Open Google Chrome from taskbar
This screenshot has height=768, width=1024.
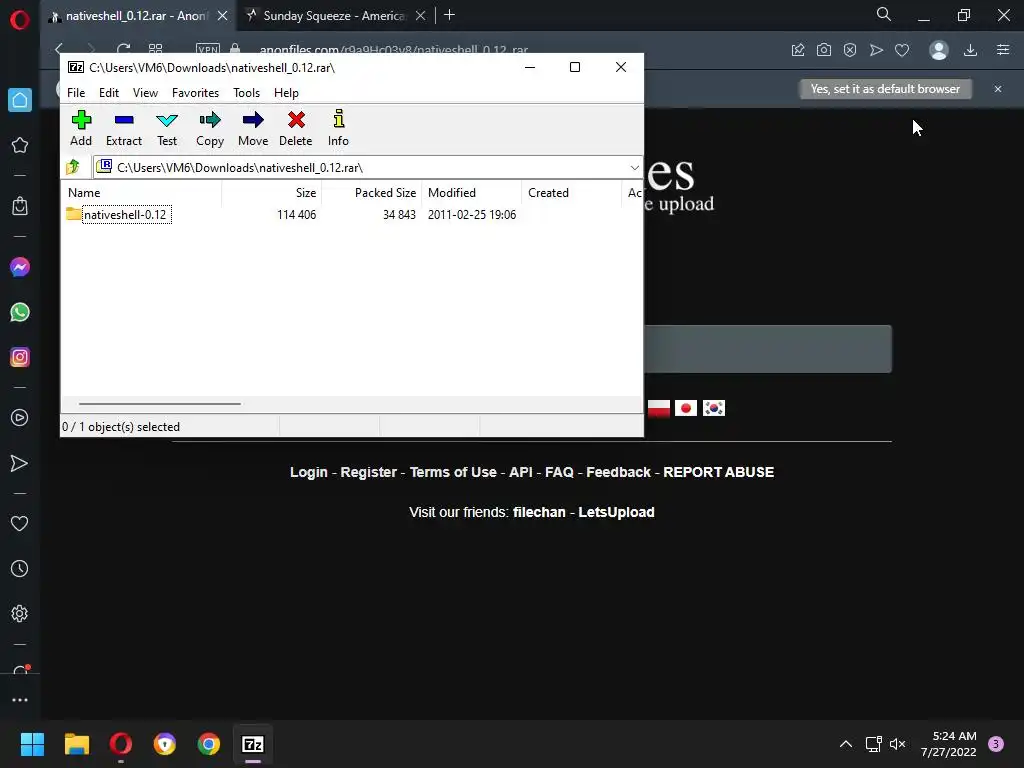click(209, 744)
